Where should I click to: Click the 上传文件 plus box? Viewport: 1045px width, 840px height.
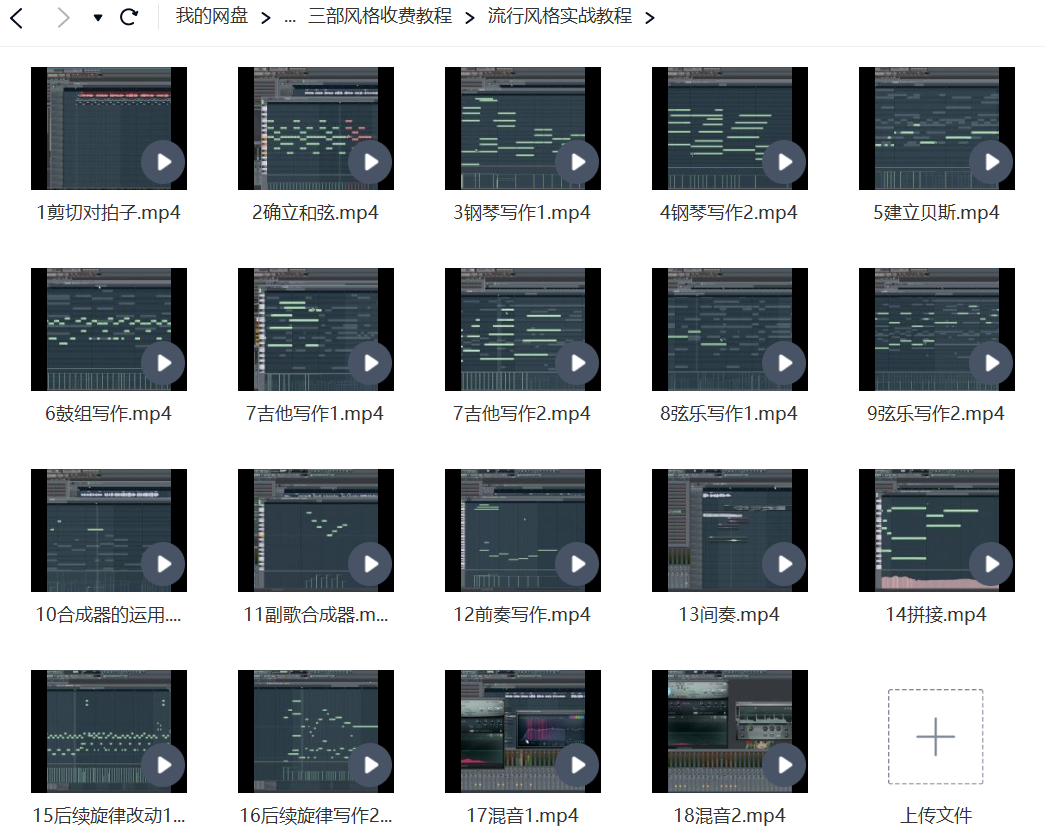point(936,737)
